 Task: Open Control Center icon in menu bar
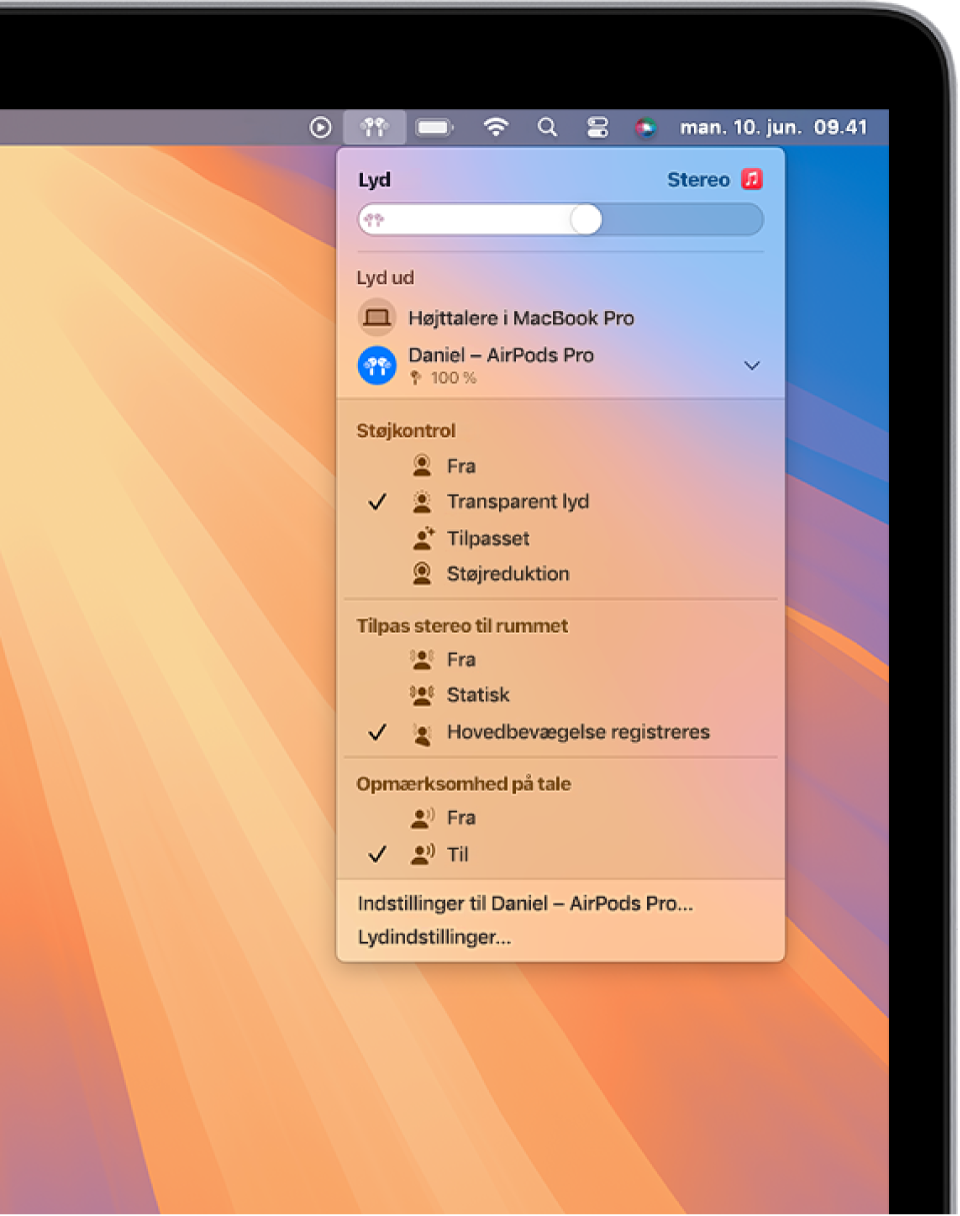[597, 127]
